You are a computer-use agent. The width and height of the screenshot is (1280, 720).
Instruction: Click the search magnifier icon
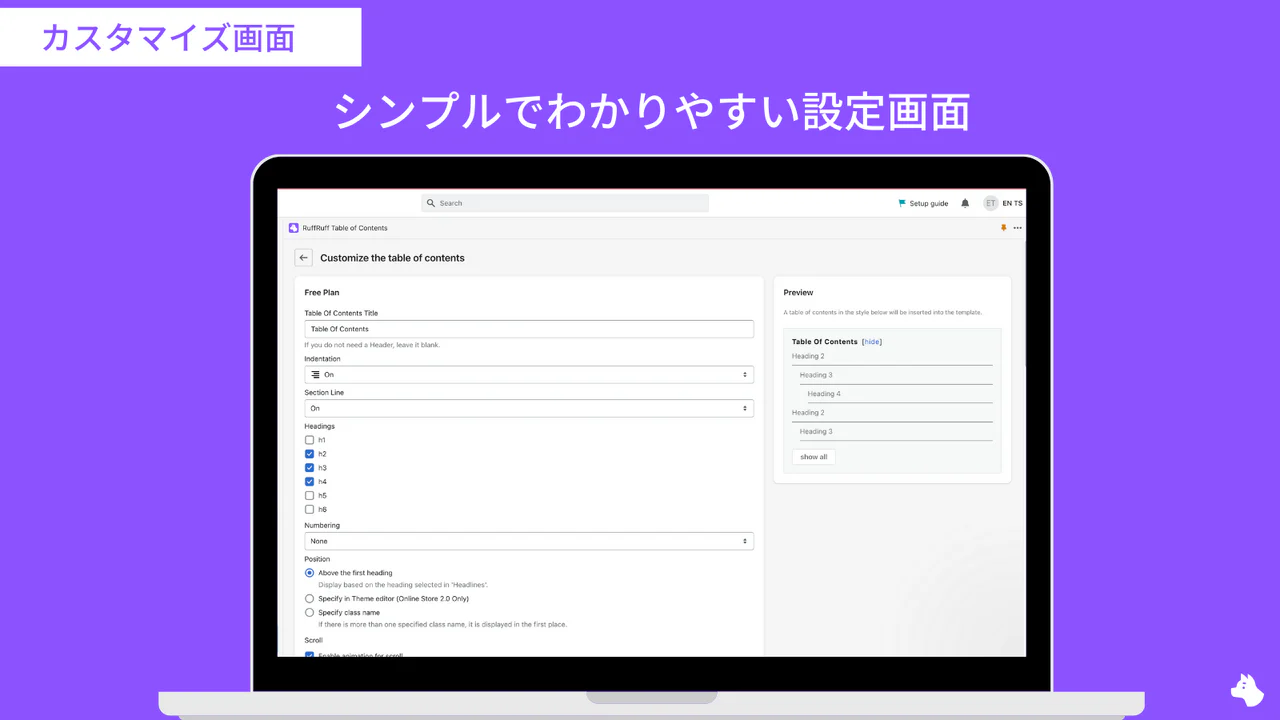point(431,203)
